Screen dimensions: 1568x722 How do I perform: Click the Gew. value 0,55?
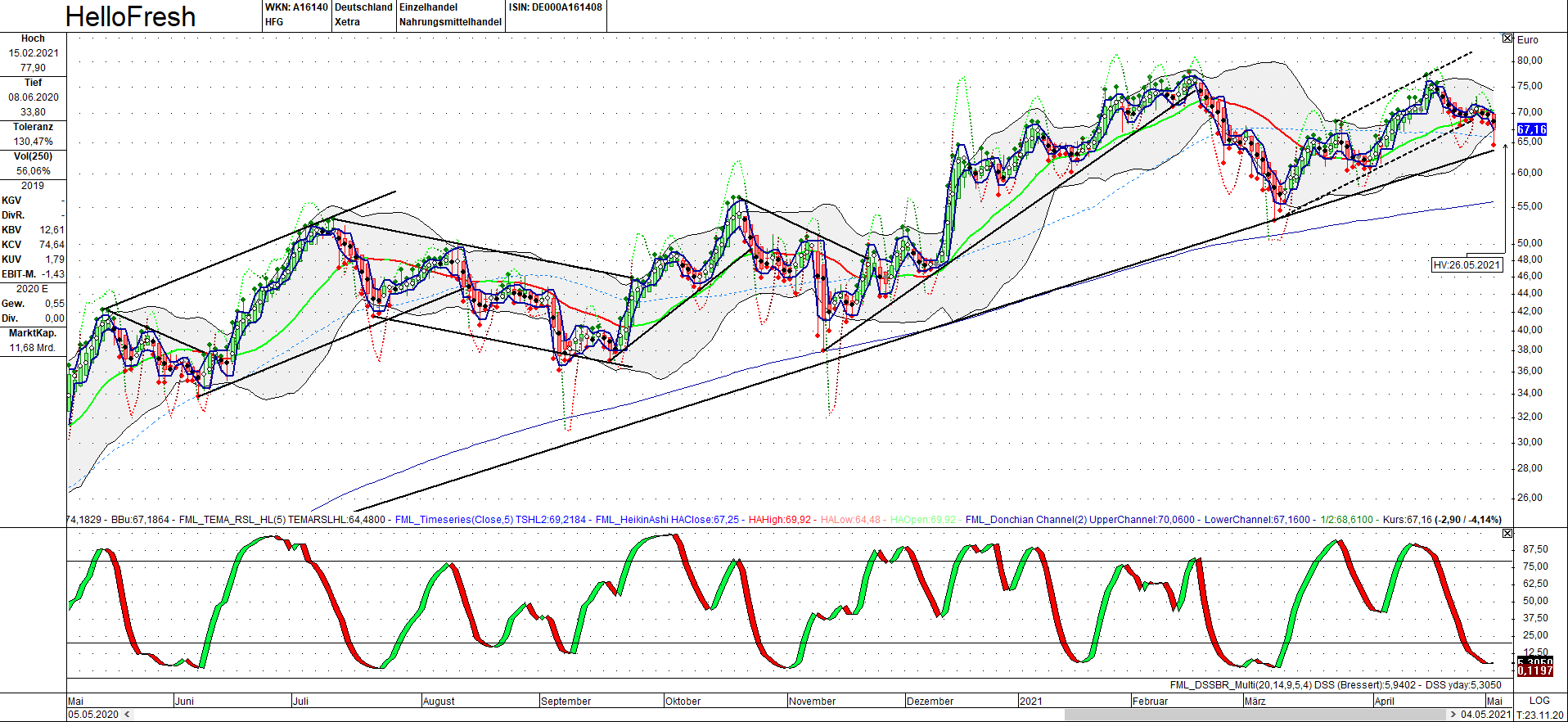coord(55,304)
